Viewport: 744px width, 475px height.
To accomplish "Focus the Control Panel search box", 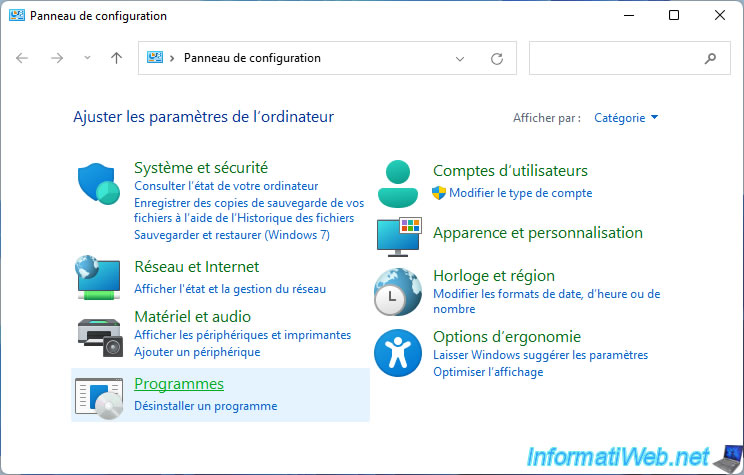I will click(615, 59).
